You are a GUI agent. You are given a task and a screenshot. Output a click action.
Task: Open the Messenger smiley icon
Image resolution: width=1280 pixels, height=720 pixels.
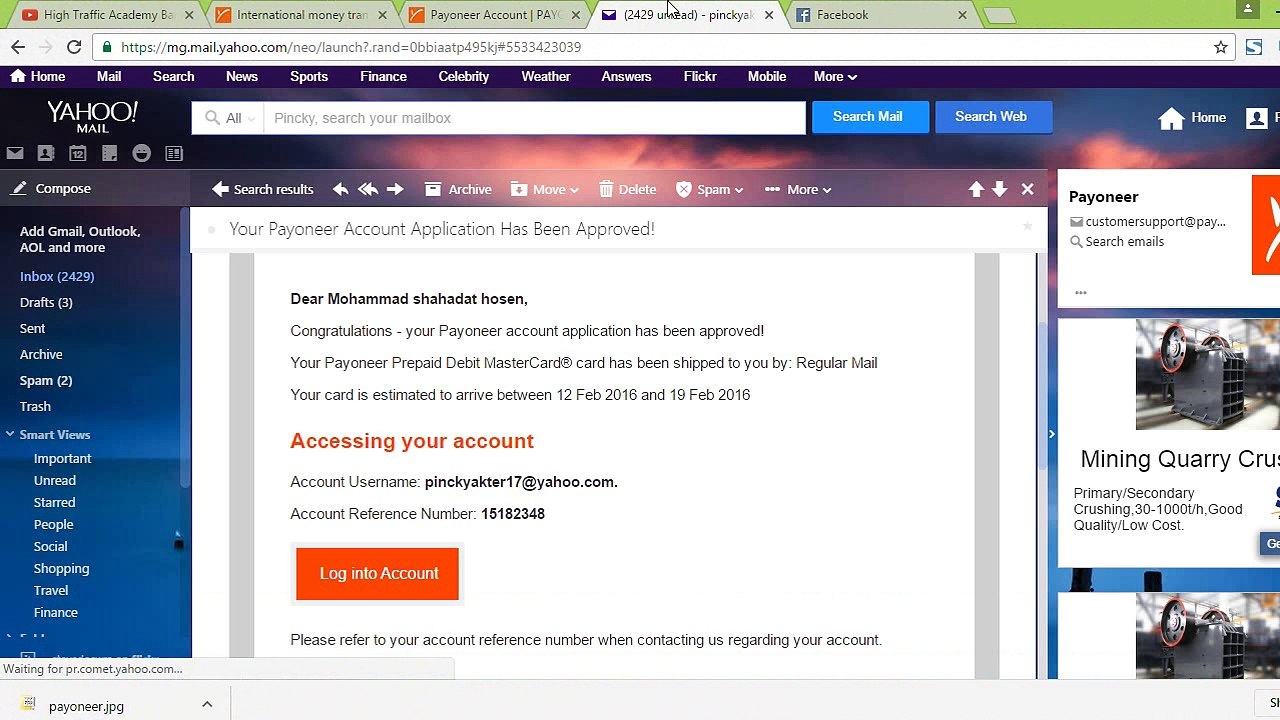pyautogui.click(x=142, y=153)
